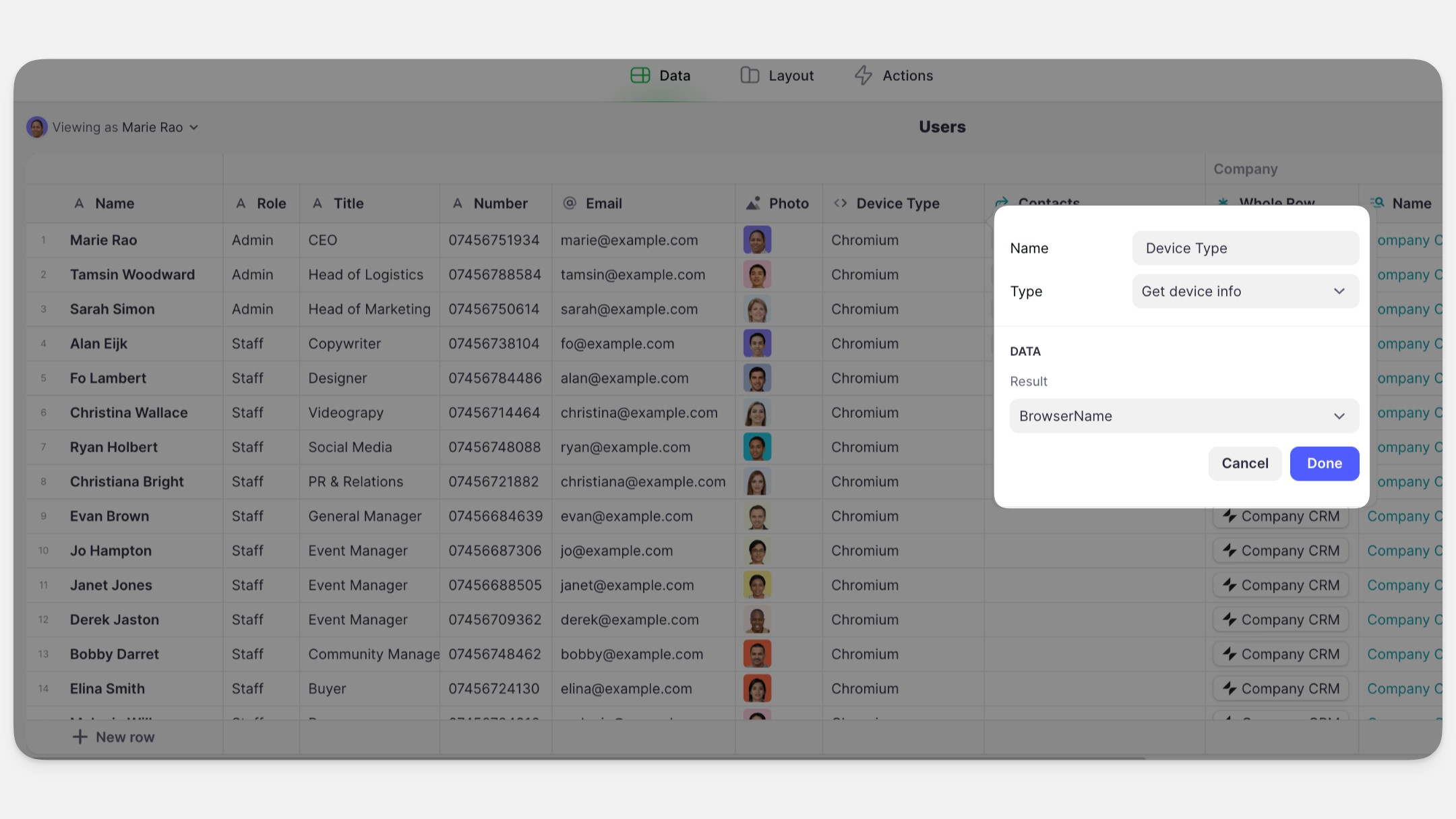
Task: Click the Name field containing Device Type
Action: coord(1245,248)
